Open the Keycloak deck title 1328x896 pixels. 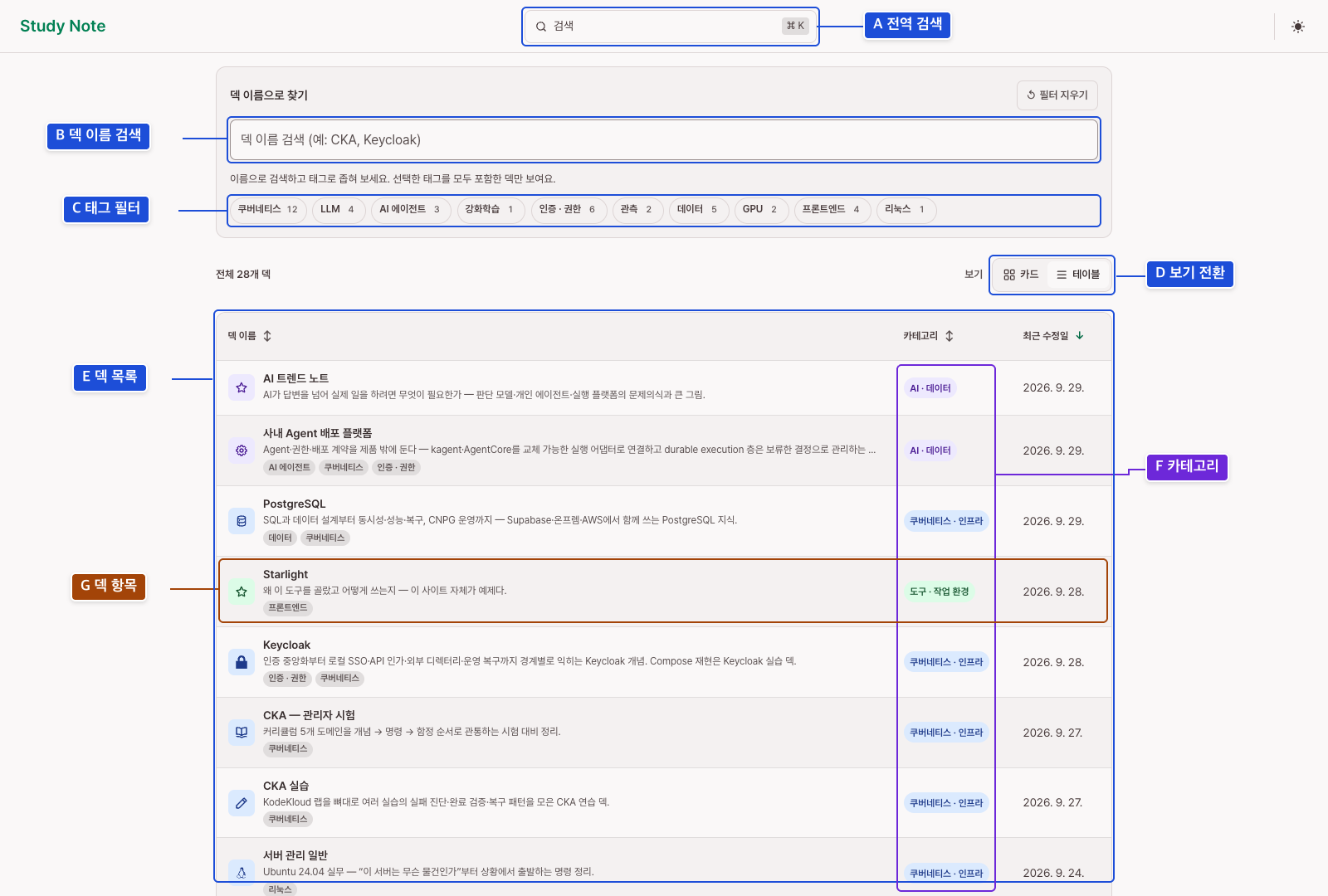click(x=286, y=645)
